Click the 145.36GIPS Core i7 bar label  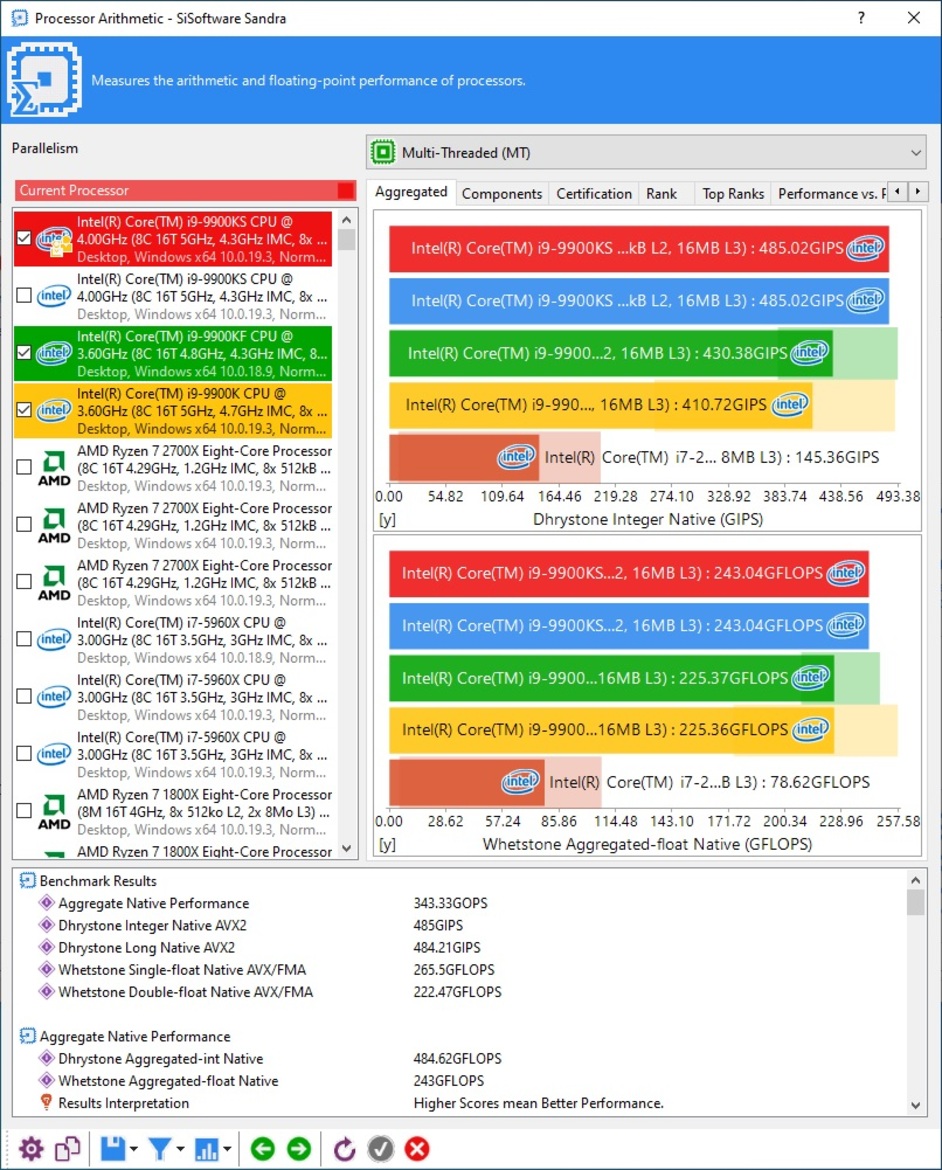click(712, 457)
